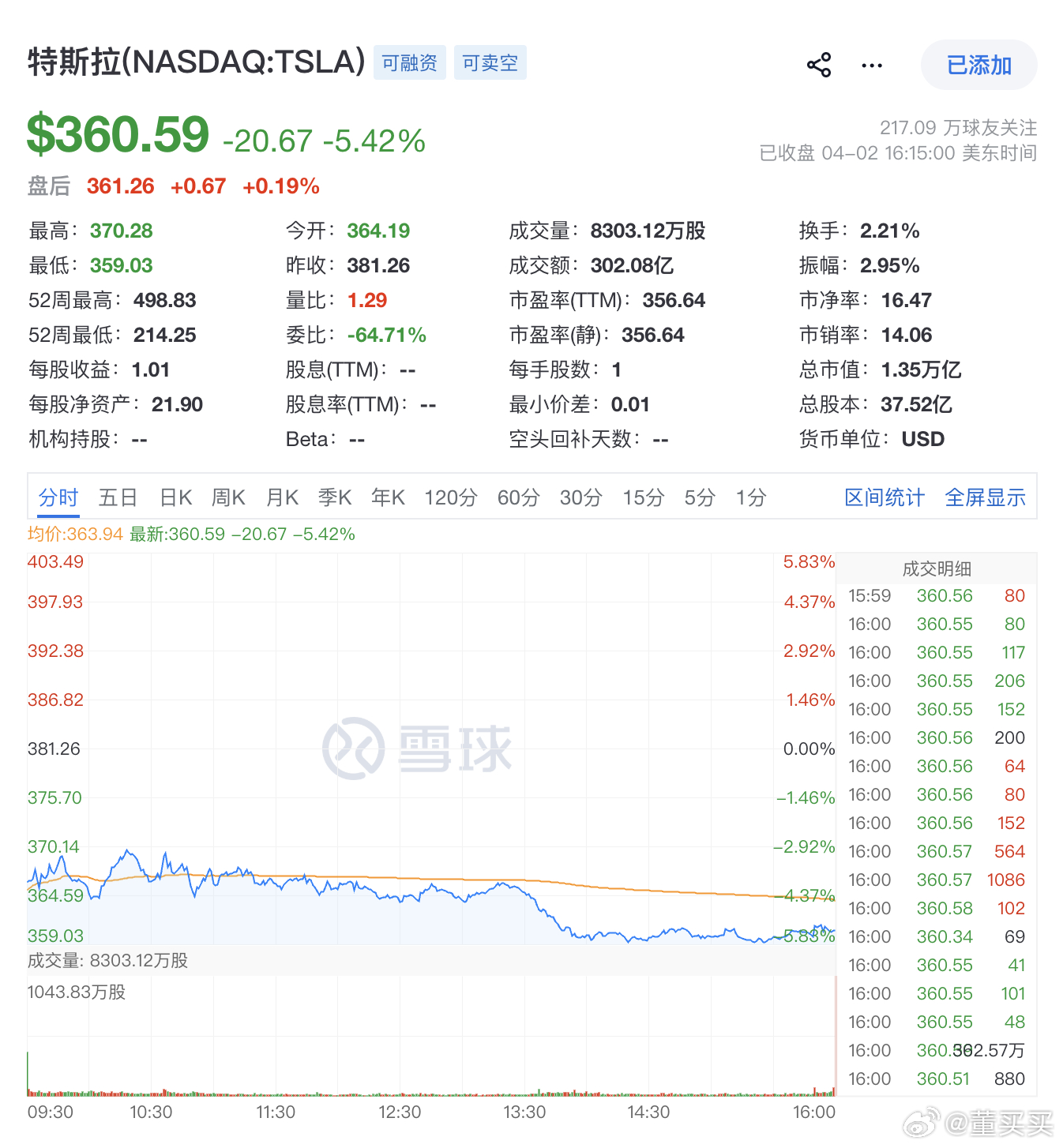
Task: Click the stock title 特斯拉(NASDAQ:TSLA)
Action: [197, 62]
